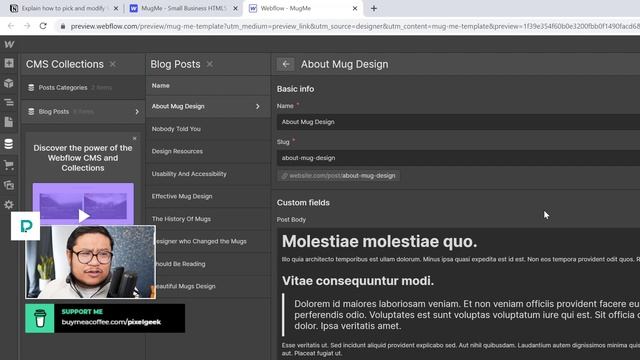Open the Settings gear icon in sidebar
This screenshot has width=640, height=360.
click(9, 204)
